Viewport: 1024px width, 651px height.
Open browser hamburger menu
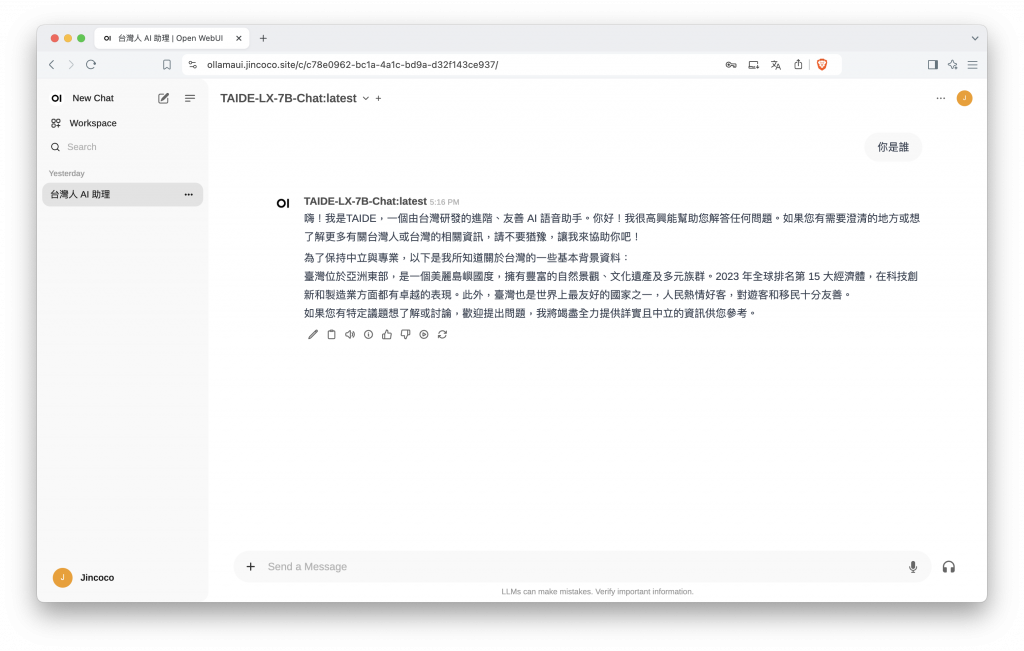[x=972, y=65]
